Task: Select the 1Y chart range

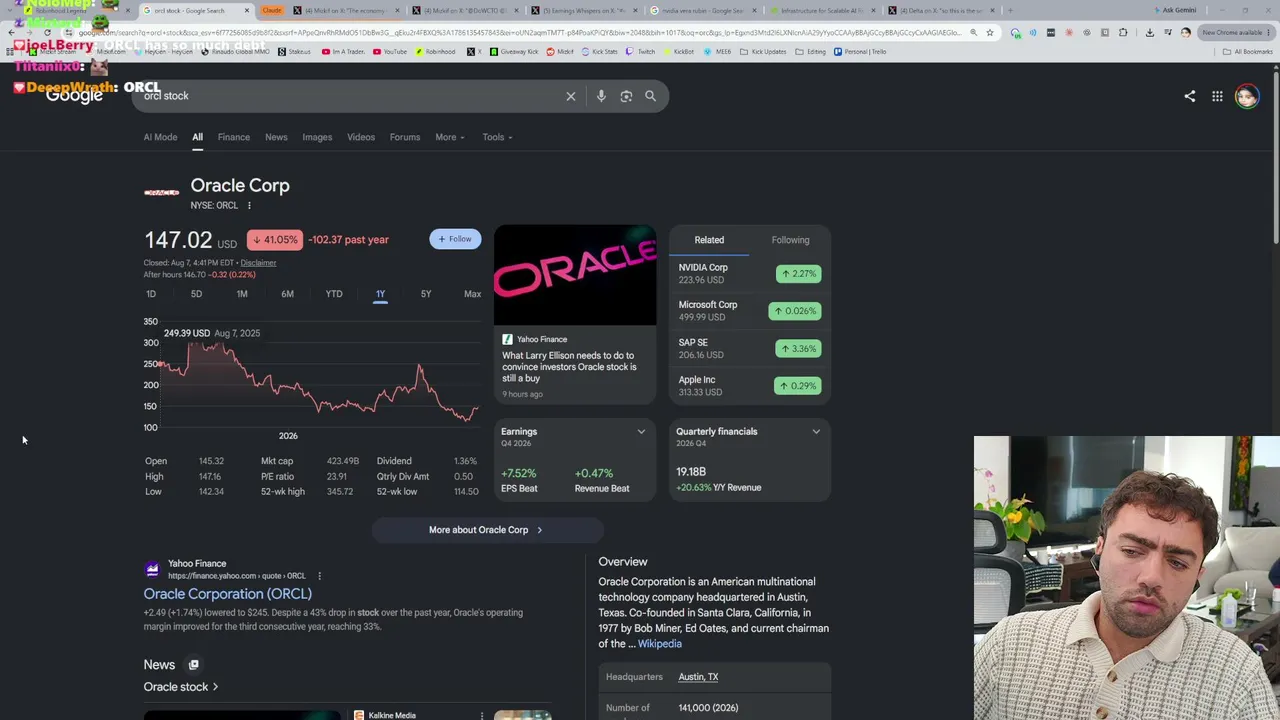Action: [380, 294]
